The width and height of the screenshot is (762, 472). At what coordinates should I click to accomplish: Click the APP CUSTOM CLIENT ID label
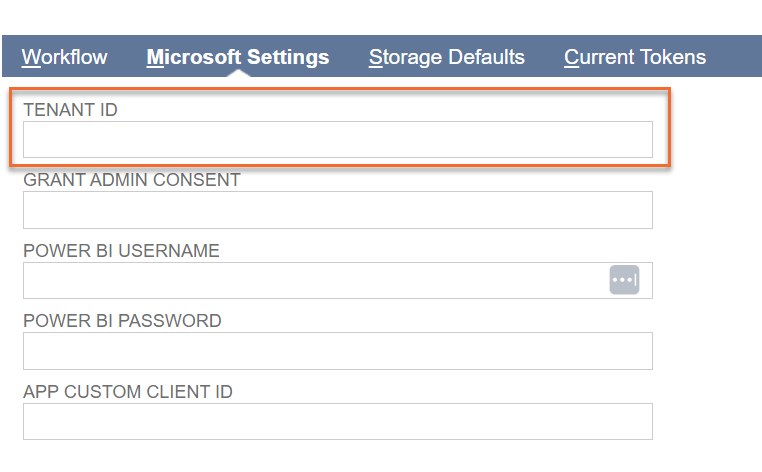[x=128, y=392]
